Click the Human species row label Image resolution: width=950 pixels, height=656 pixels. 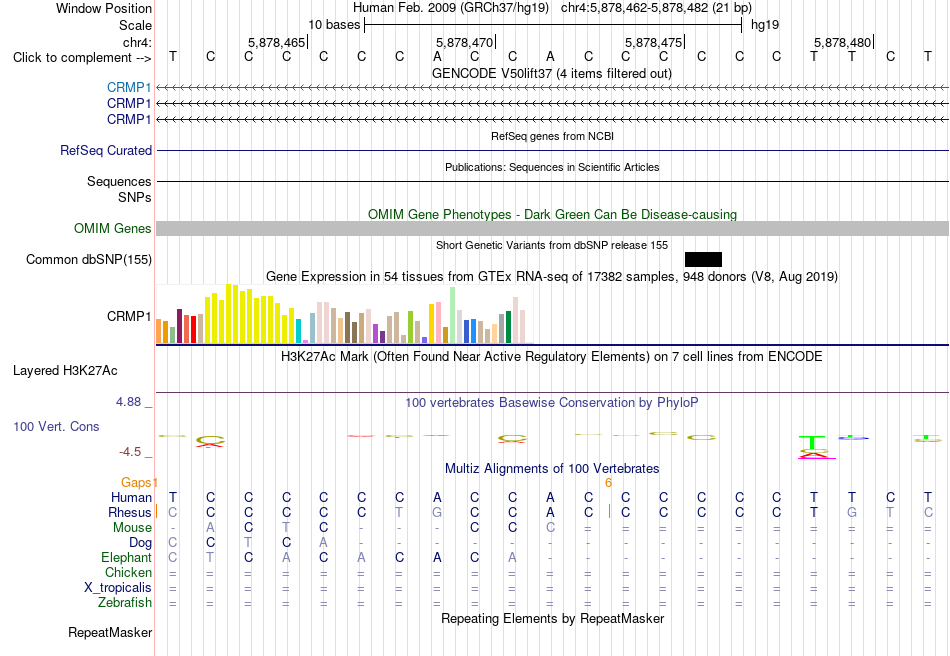click(131, 497)
